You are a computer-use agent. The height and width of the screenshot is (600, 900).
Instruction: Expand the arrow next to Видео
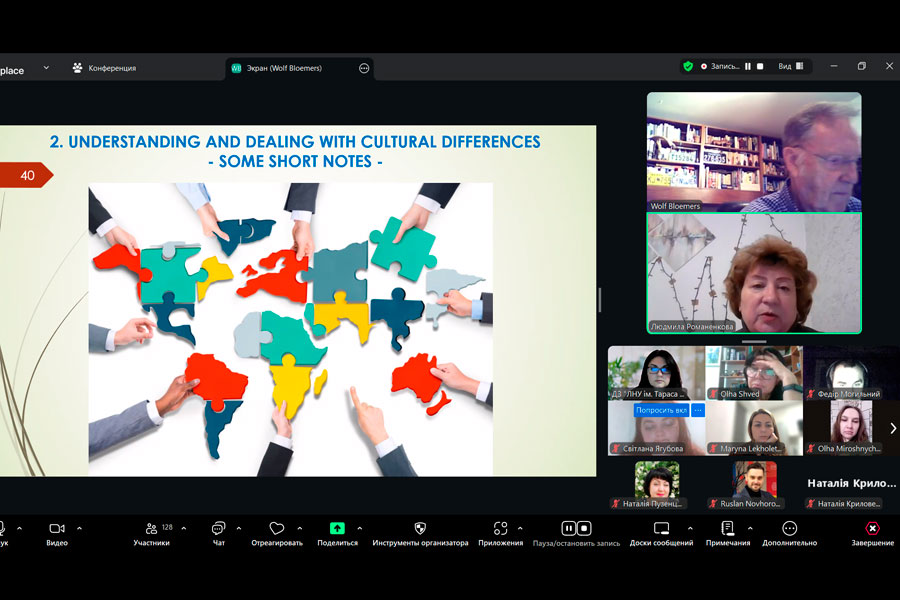(79, 528)
